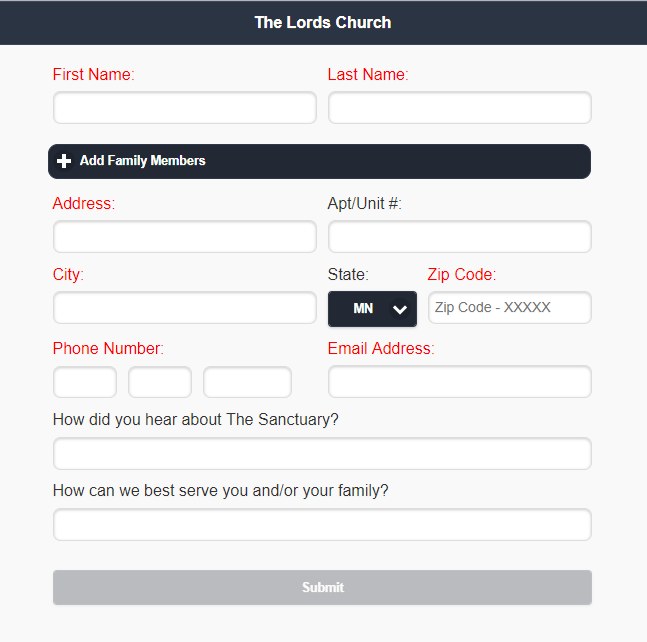Focus the First Name input field

(184, 108)
